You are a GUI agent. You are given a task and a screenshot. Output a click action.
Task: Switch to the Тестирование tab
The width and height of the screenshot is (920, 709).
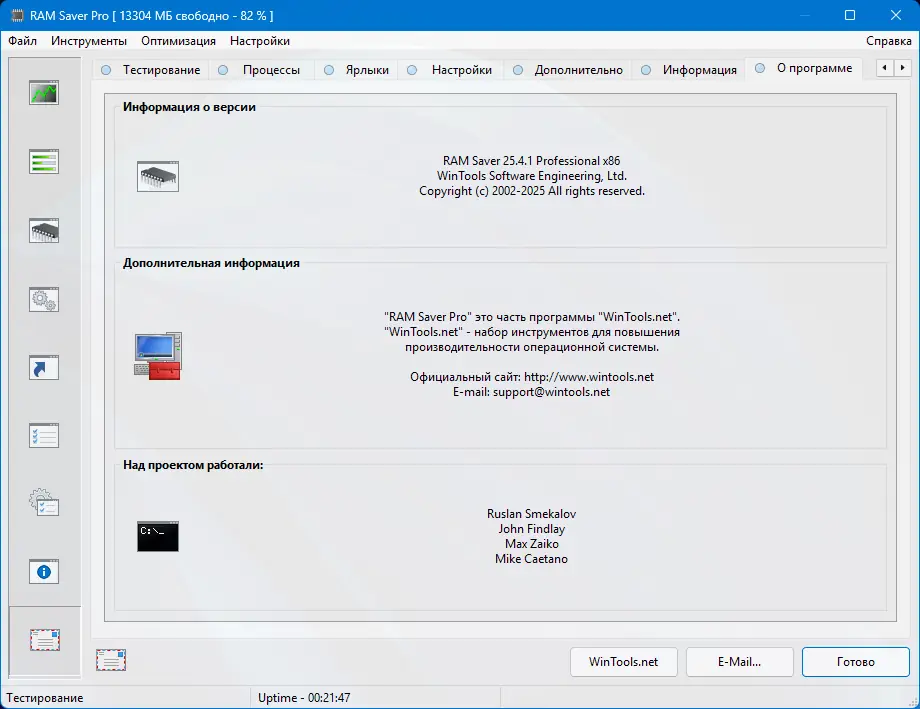(151, 70)
